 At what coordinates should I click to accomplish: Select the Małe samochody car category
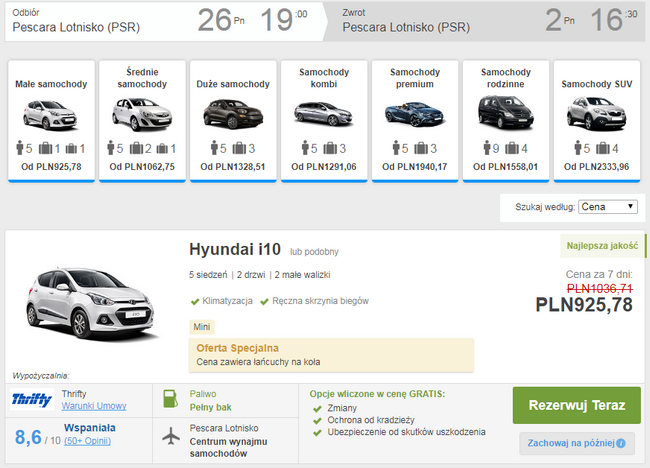(51, 121)
